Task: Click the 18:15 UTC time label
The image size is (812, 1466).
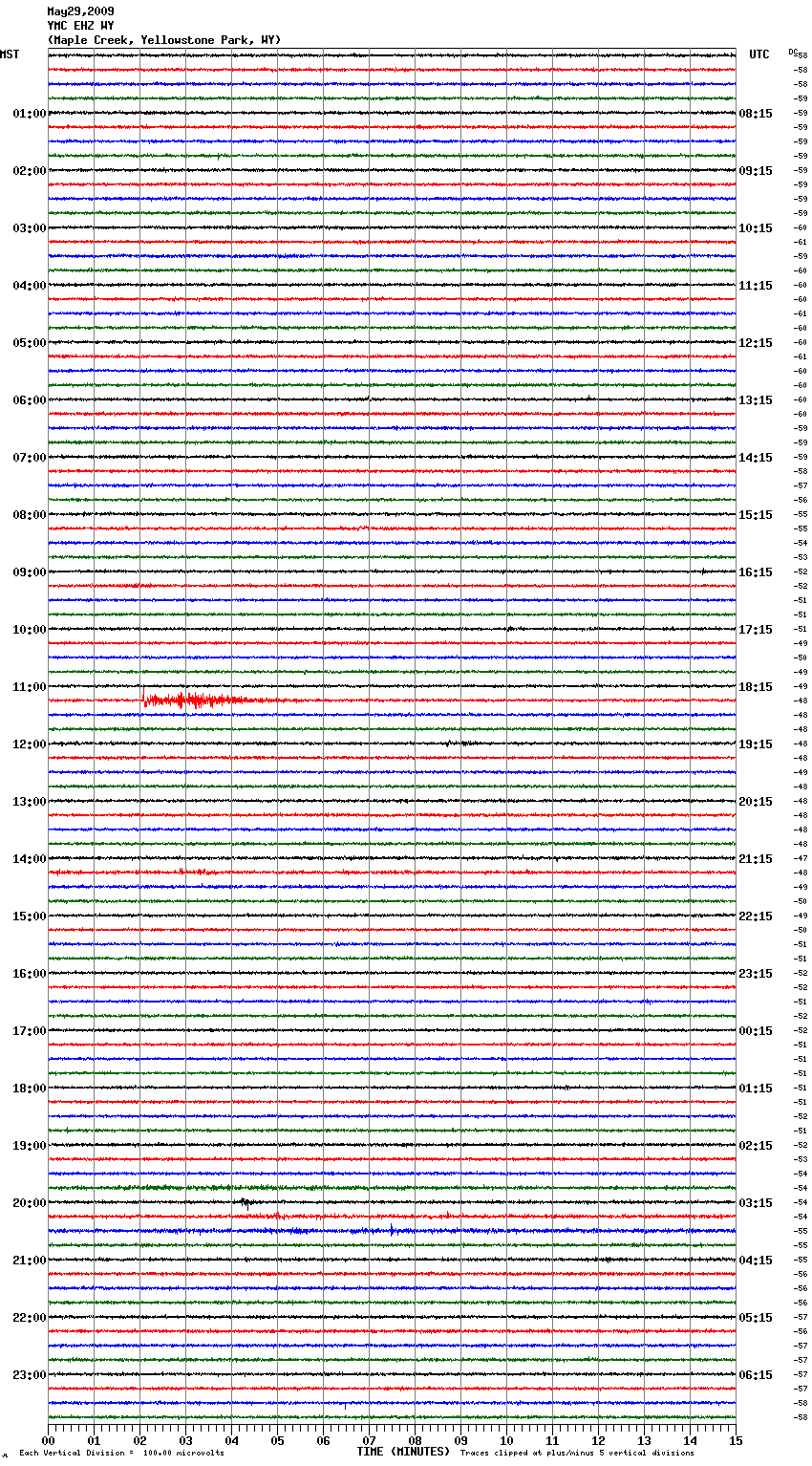Action: (x=756, y=687)
